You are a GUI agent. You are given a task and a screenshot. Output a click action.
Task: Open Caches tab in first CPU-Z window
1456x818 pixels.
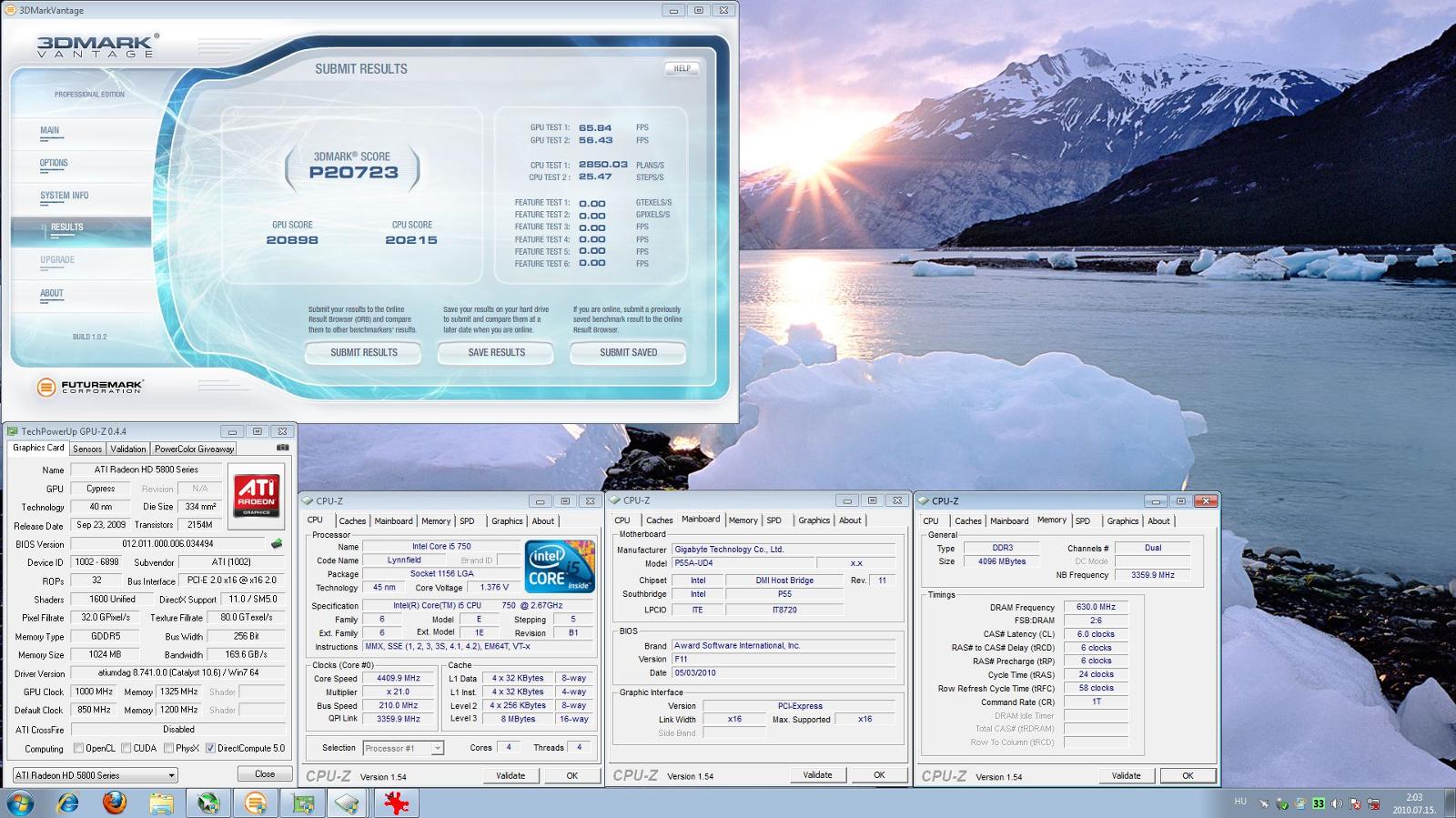[352, 521]
